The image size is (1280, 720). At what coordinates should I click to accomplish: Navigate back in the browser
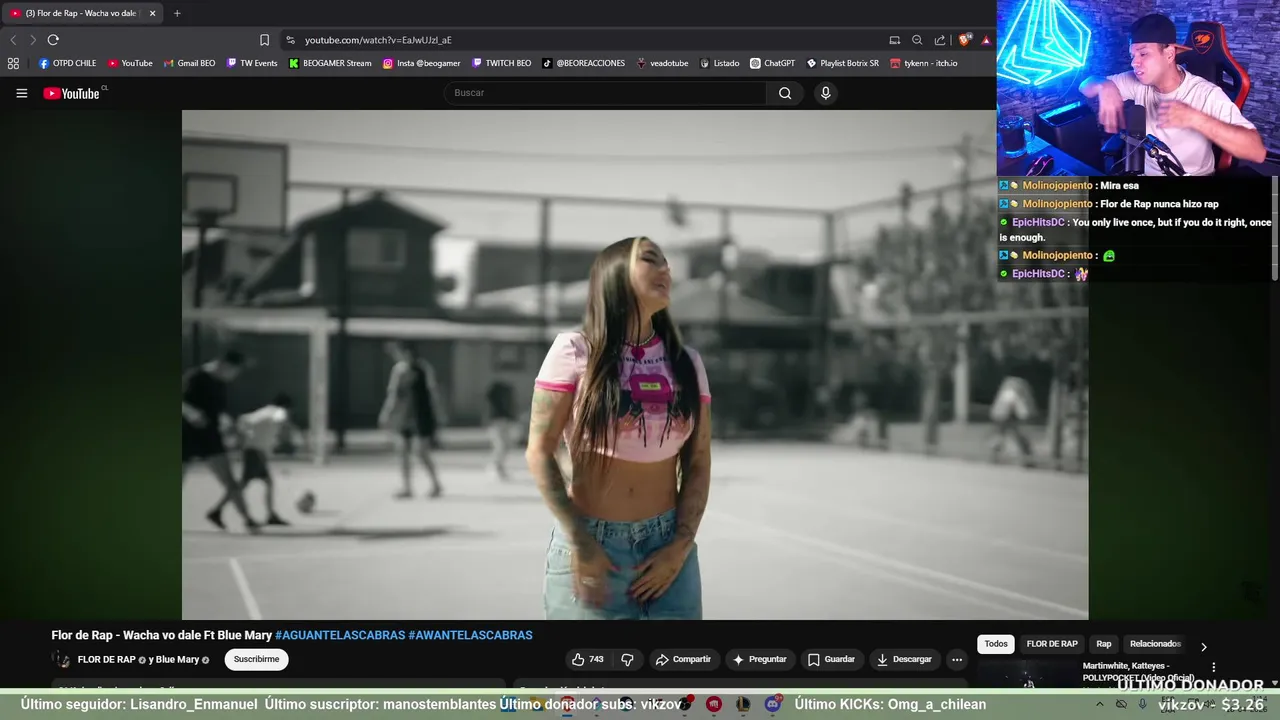(13, 40)
